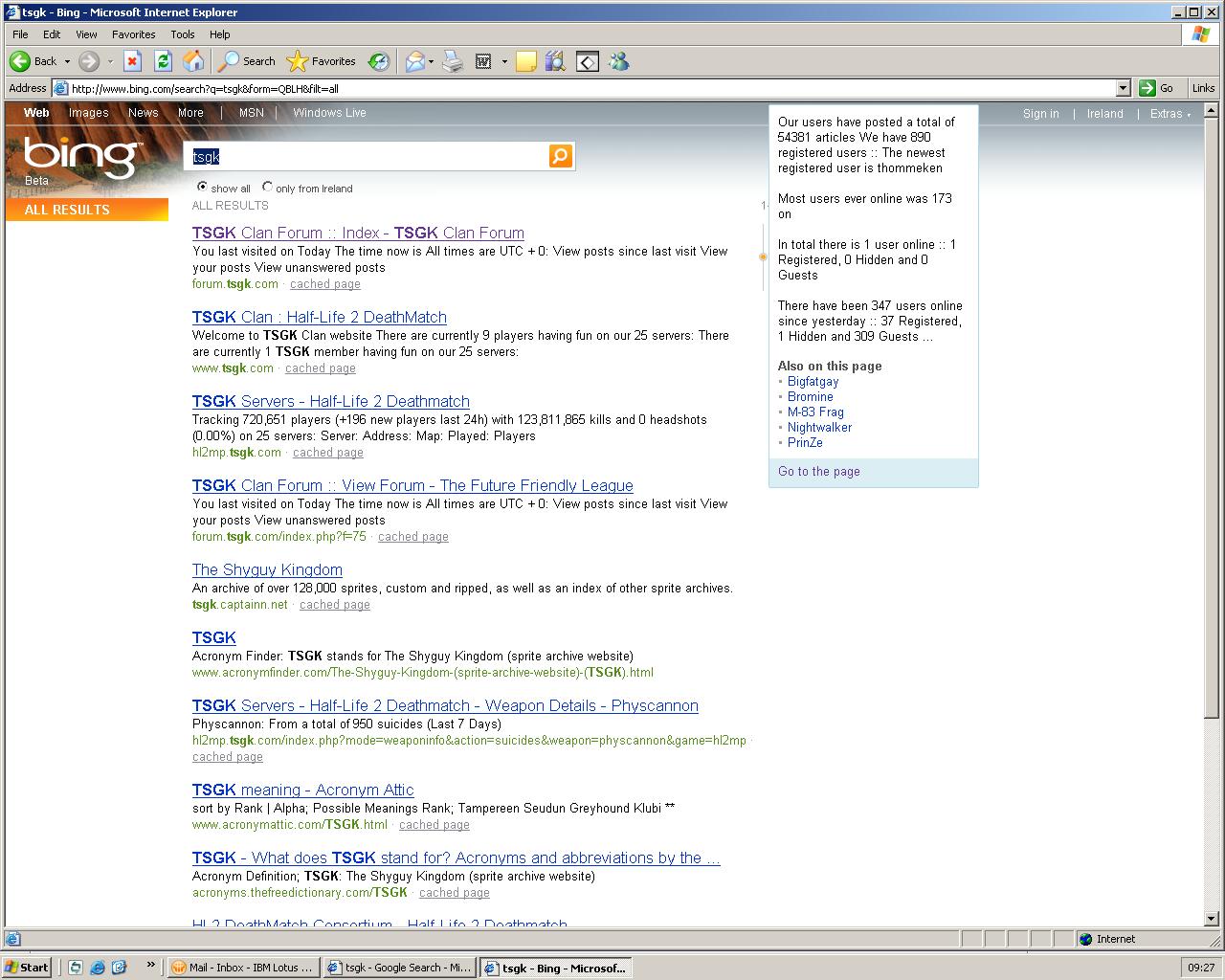Focus the Bing search input field
This screenshot has width=1225, height=980.
pyautogui.click(x=373, y=156)
